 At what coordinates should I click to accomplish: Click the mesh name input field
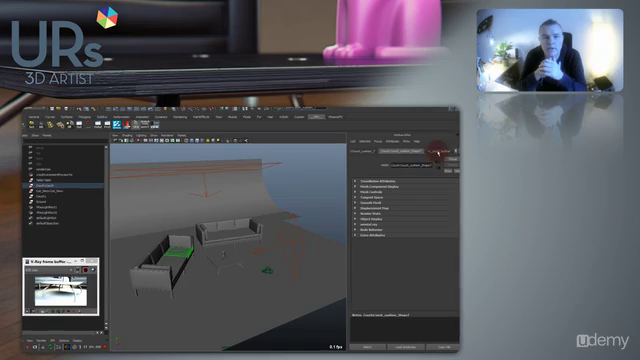click(411, 165)
